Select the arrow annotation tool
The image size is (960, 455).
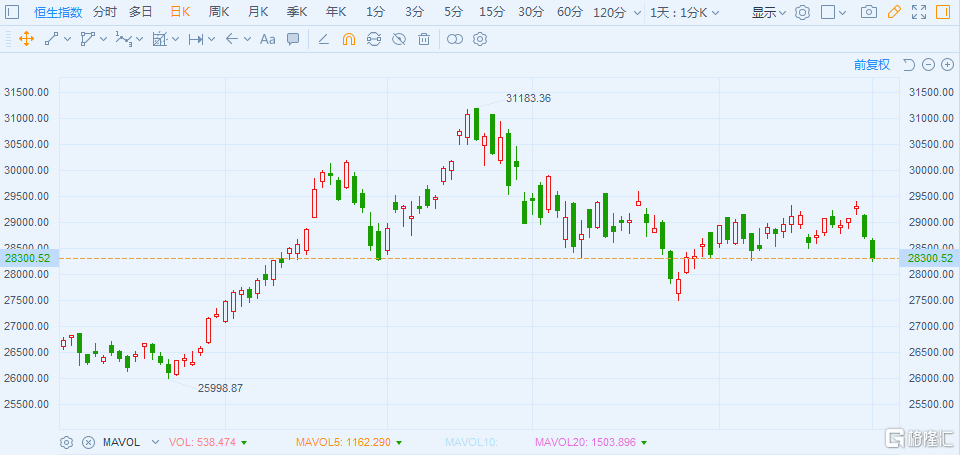coord(231,39)
